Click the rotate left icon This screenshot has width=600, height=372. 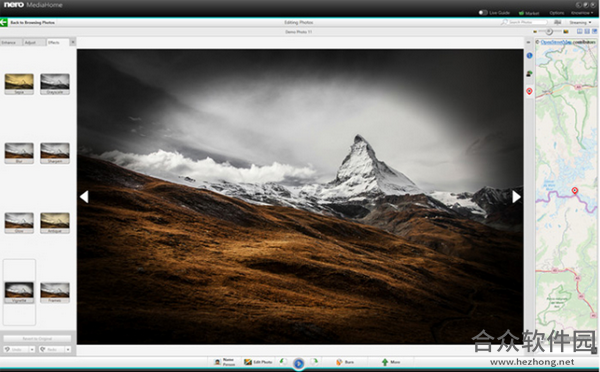click(283, 362)
